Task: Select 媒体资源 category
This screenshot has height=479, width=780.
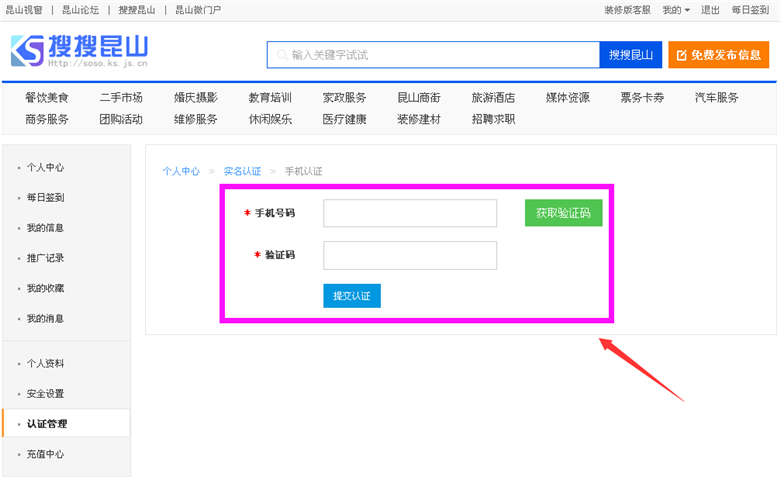Action: (x=568, y=97)
